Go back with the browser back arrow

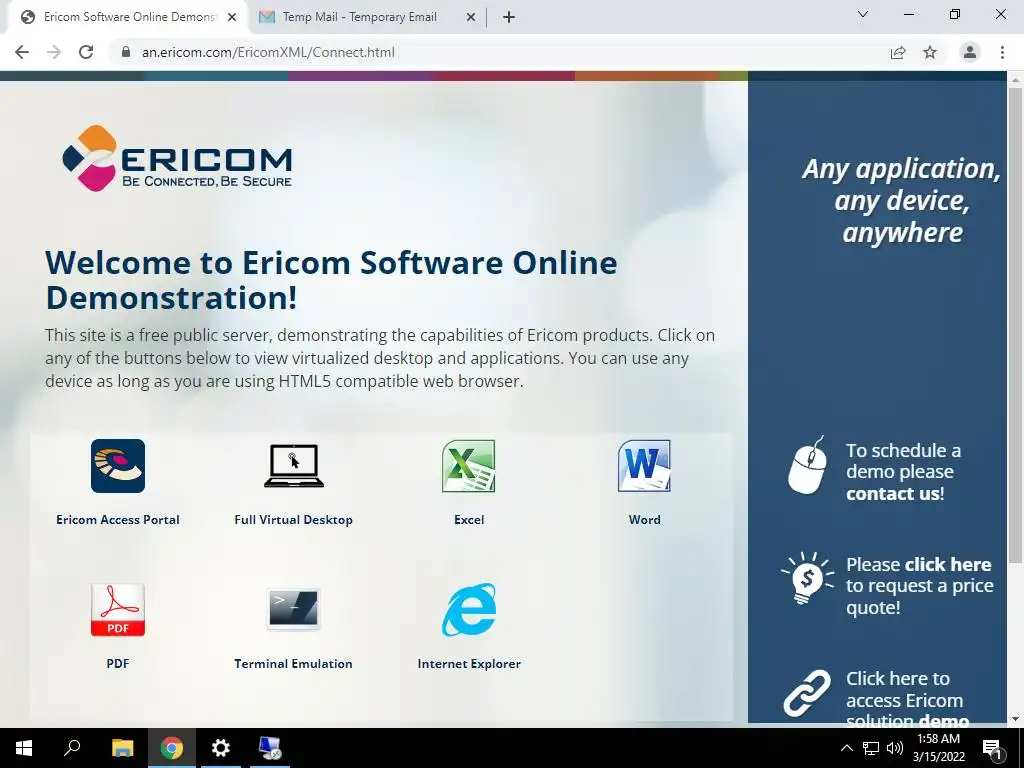(22, 52)
